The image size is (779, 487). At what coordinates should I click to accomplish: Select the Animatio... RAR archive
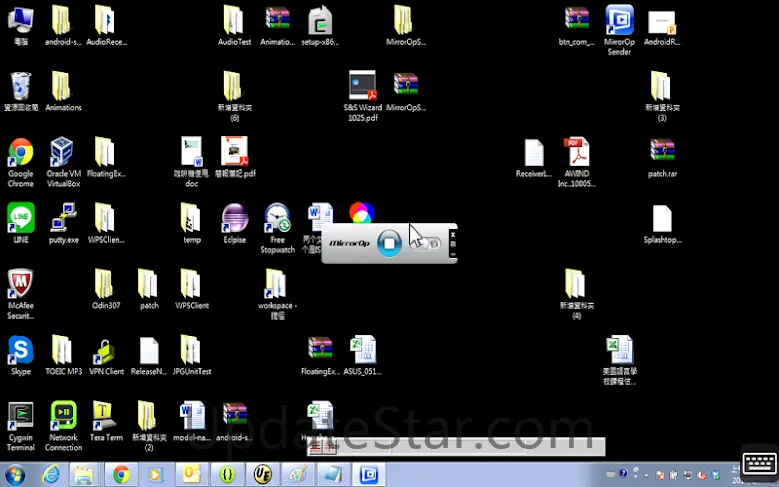pos(277,25)
